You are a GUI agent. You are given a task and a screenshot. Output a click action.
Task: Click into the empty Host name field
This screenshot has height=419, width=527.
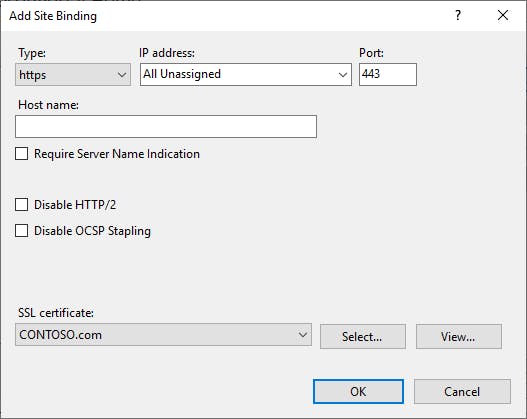[166, 126]
